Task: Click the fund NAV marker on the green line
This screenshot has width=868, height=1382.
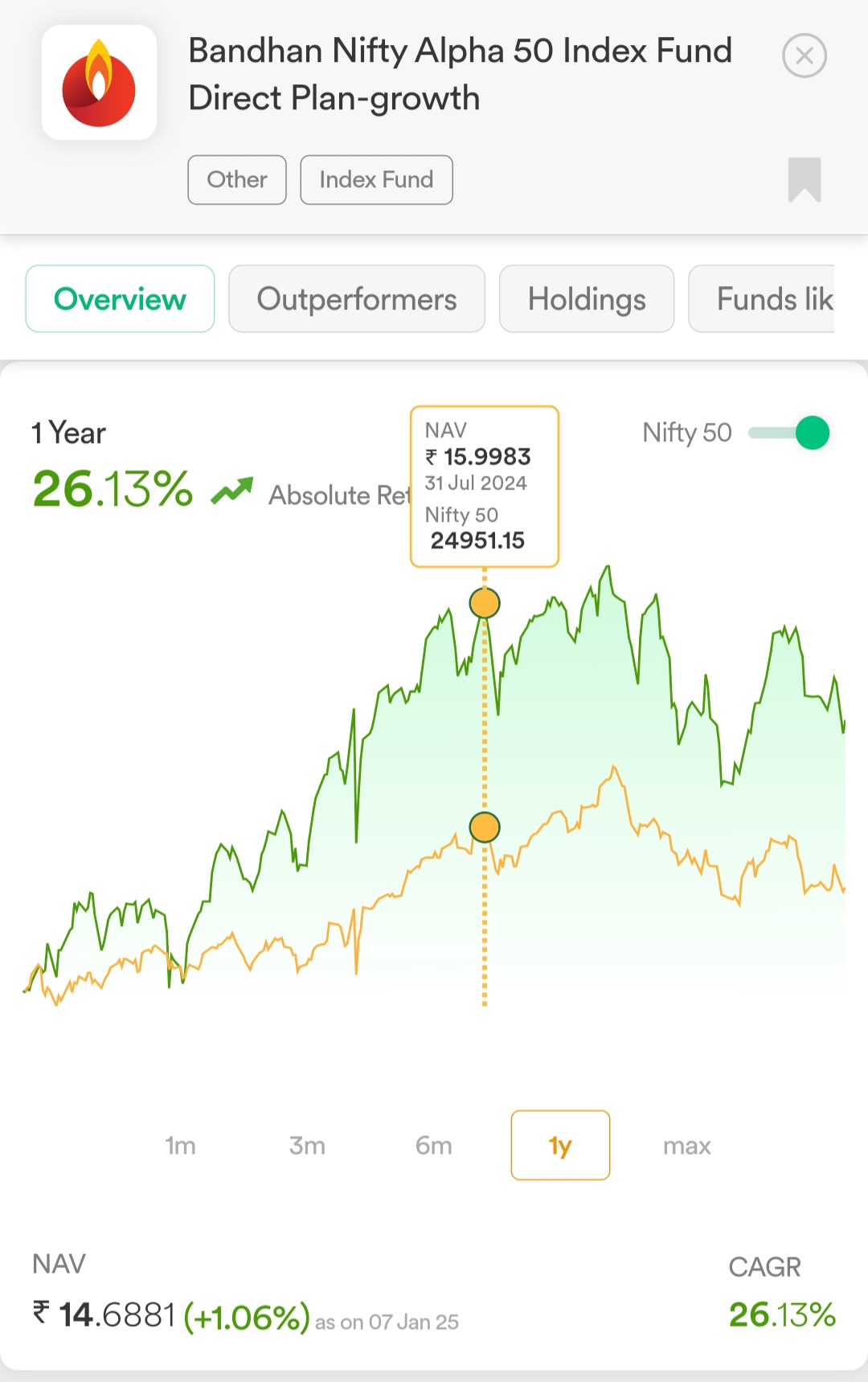Action: pyautogui.click(x=485, y=603)
